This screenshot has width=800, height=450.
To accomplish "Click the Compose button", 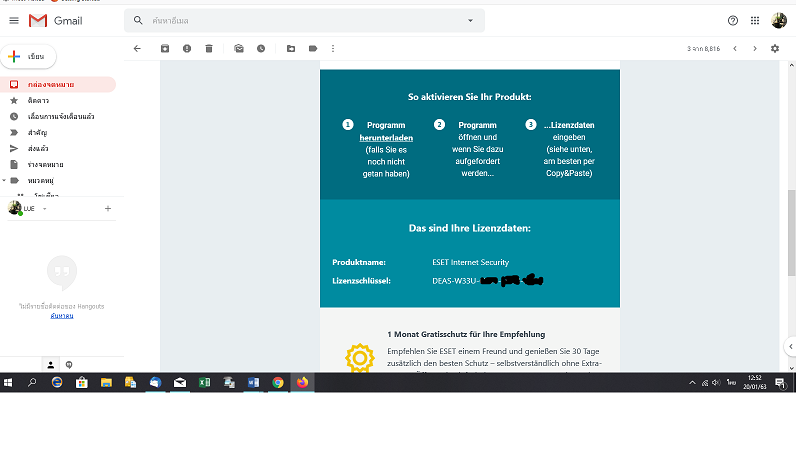I will [x=29, y=57].
